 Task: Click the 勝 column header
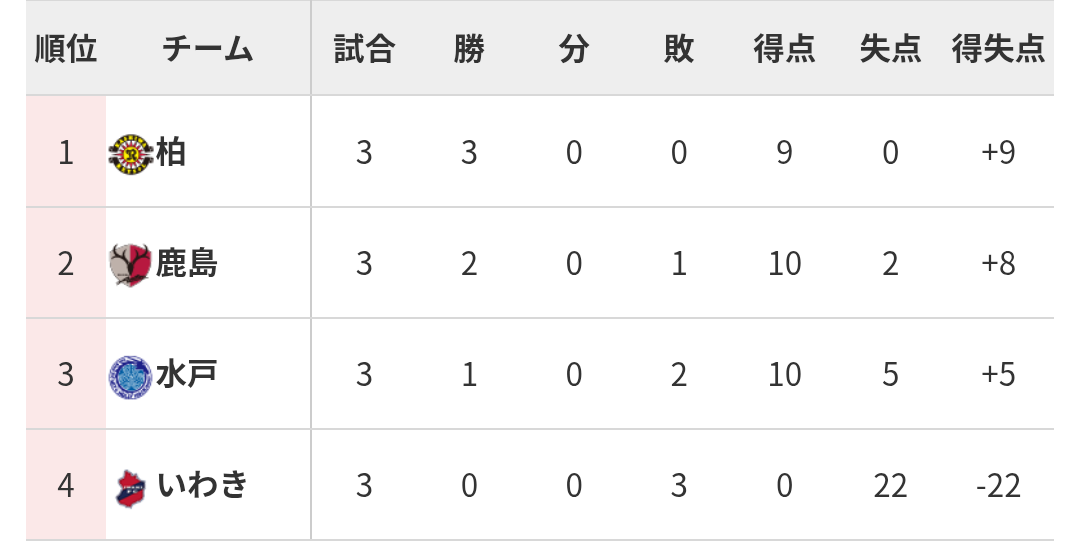[x=469, y=49]
